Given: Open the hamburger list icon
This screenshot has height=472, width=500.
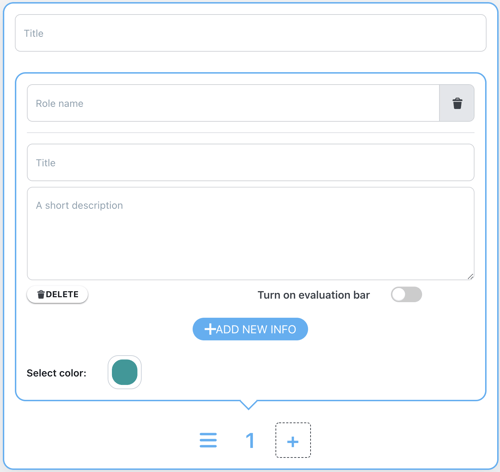Looking at the screenshot, I should coord(208,440).
